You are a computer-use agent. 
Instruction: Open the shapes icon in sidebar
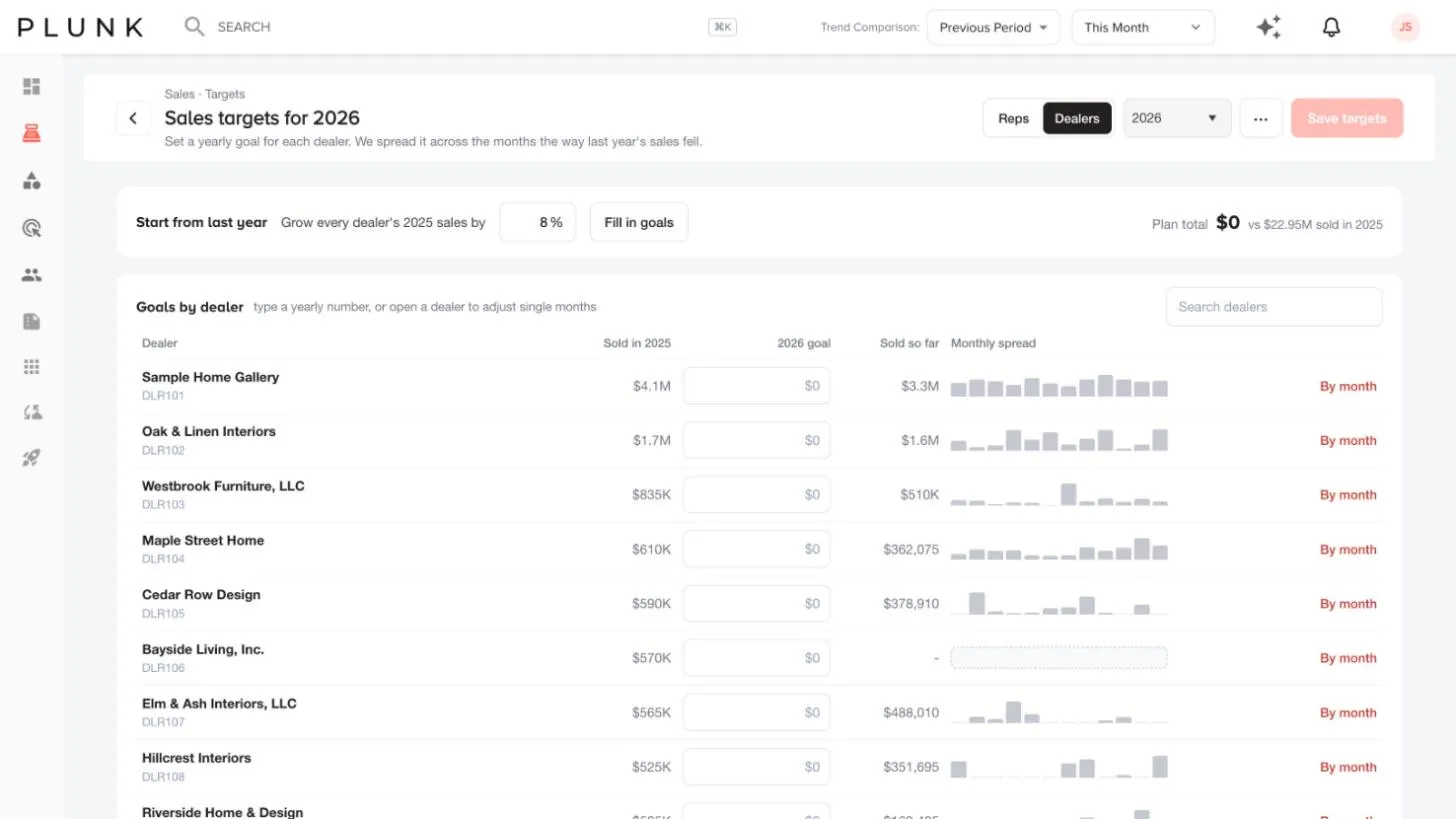coord(31,181)
